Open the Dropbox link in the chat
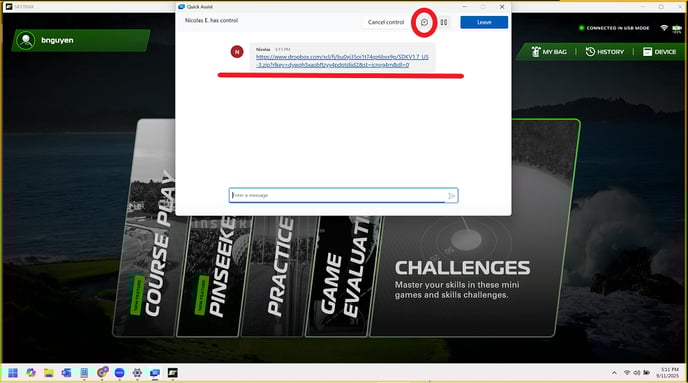This screenshot has width=688, height=383. pyautogui.click(x=342, y=61)
